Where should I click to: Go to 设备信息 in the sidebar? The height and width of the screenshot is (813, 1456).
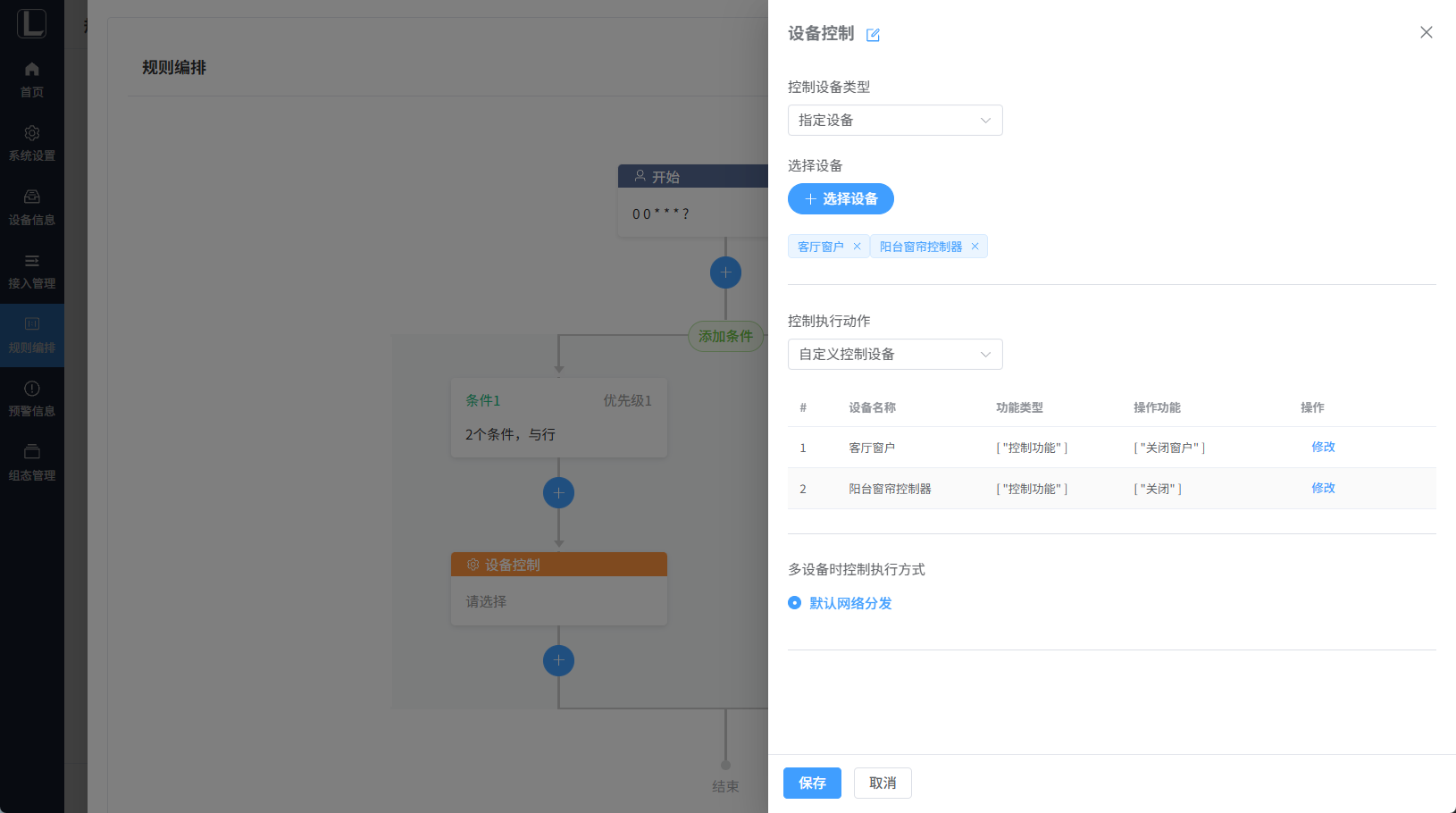pyautogui.click(x=32, y=207)
